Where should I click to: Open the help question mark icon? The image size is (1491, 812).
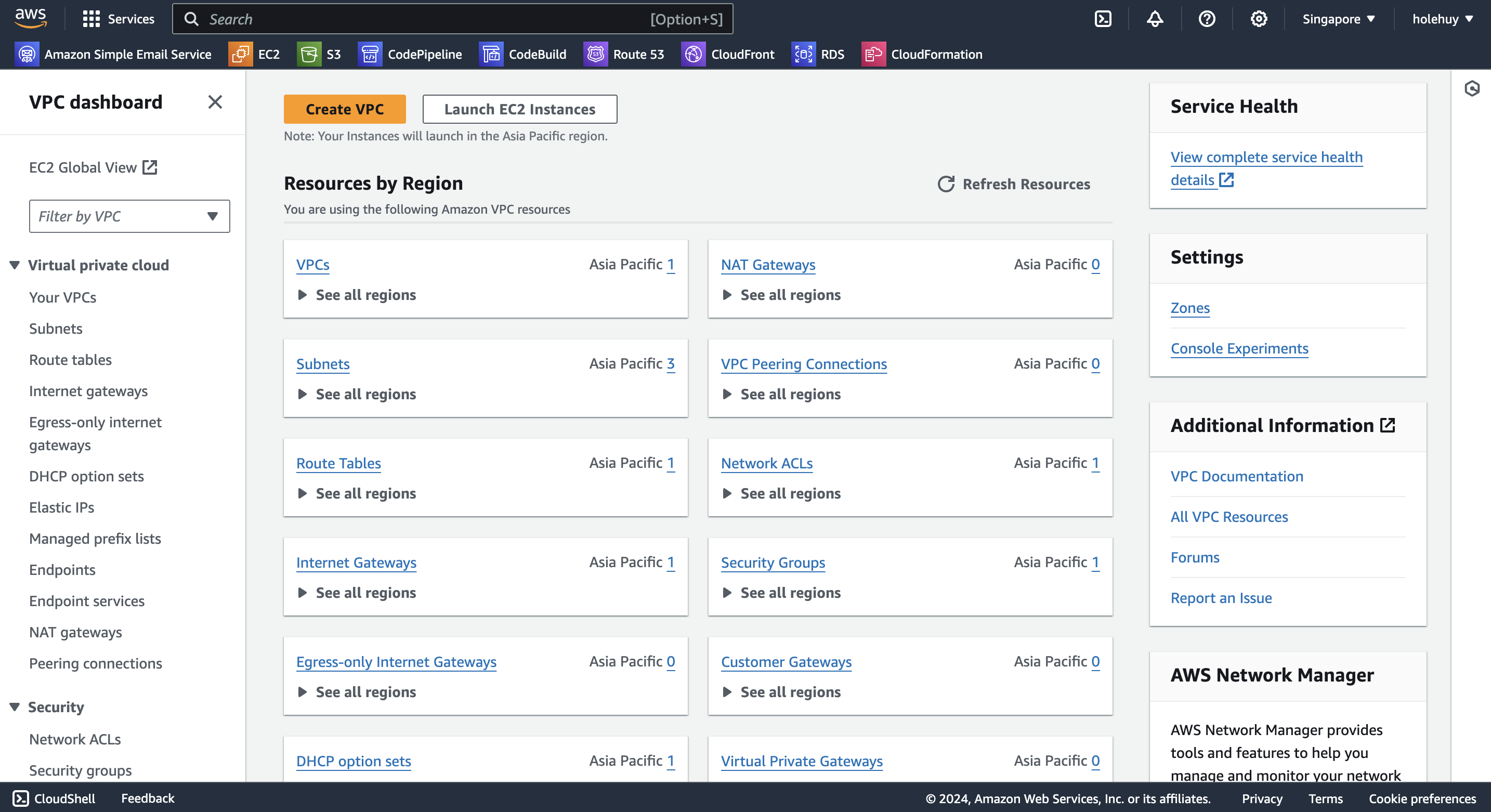(1207, 19)
